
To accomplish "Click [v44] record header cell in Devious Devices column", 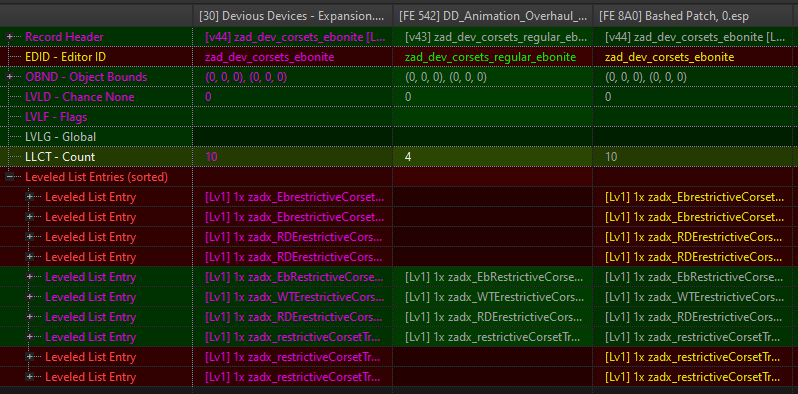I will tap(296, 37).
